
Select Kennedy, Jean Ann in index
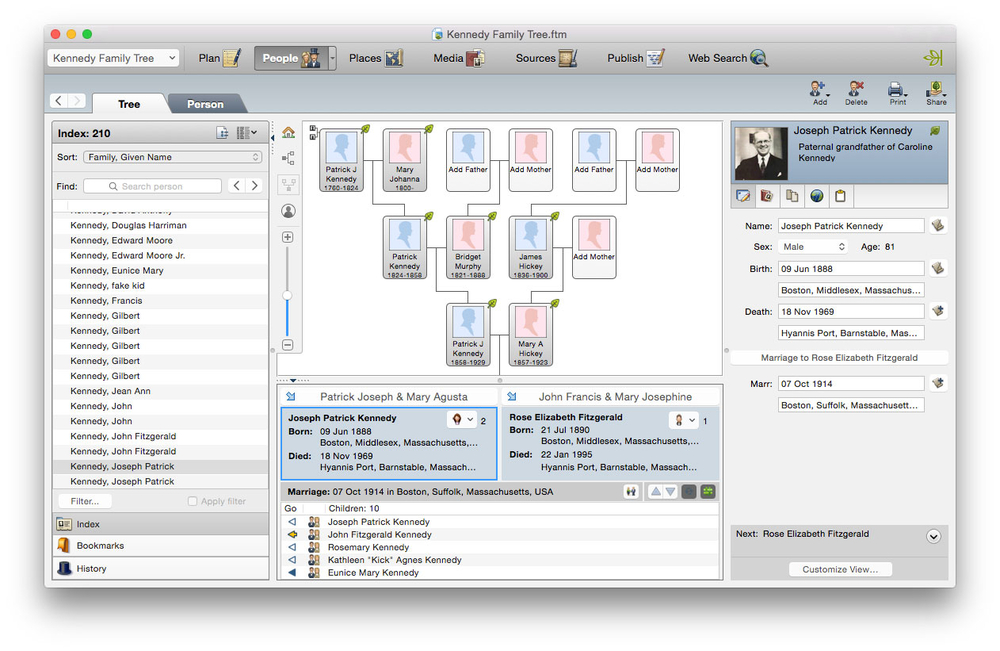pos(161,391)
